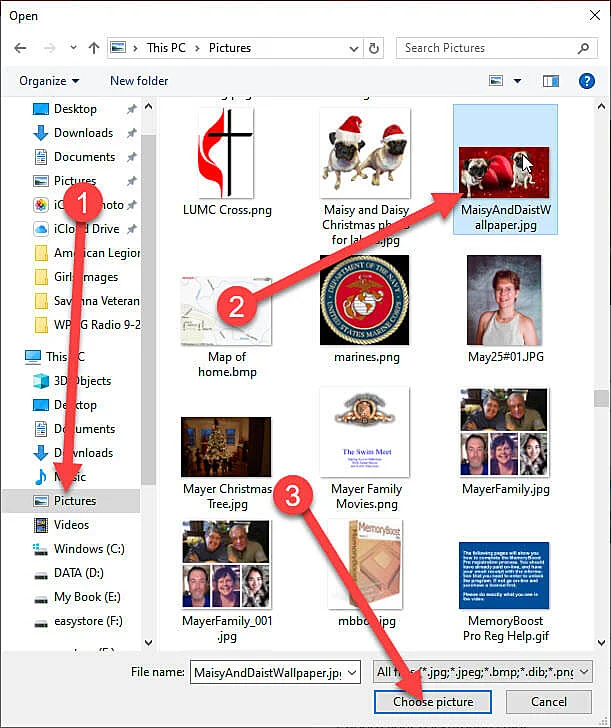Click the Videos filmstrip icon
The width and height of the screenshot is (611, 728).
[x=41, y=525]
